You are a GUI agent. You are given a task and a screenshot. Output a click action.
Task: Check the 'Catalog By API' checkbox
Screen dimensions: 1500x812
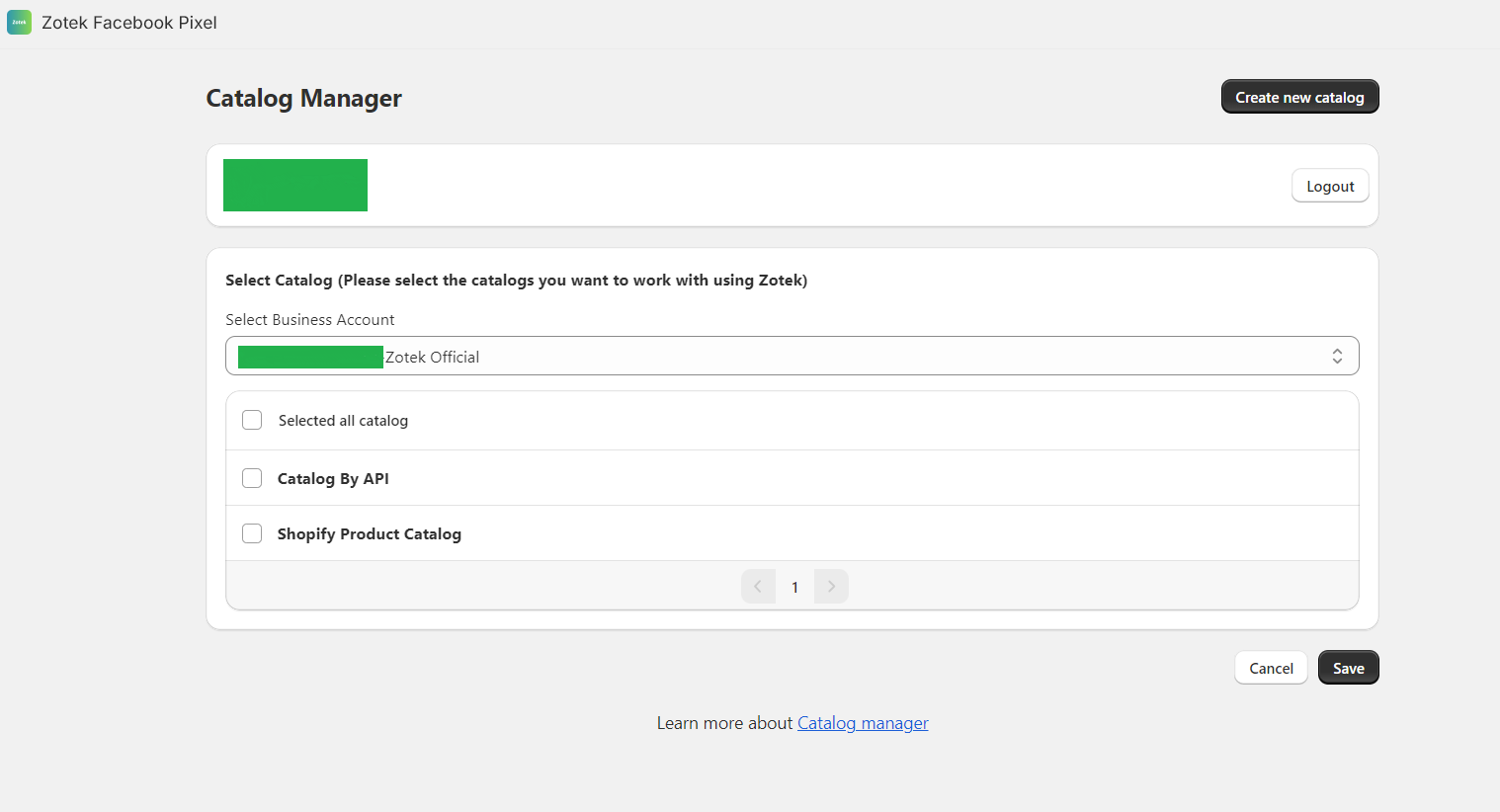[x=252, y=478]
